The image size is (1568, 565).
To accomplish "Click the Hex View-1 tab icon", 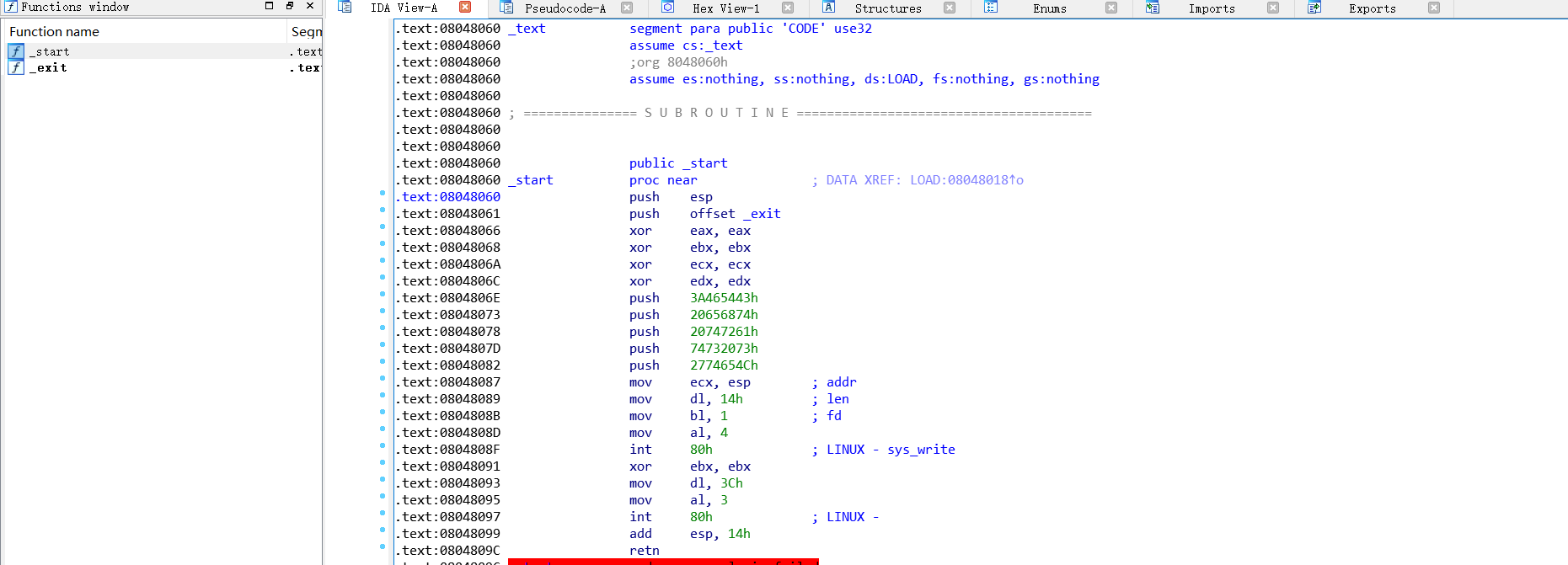I will 667,8.
